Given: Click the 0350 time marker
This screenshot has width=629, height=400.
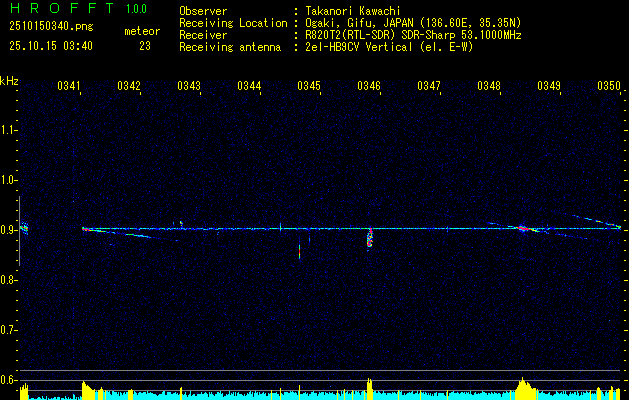Looking at the screenshot, I should 609,86.
